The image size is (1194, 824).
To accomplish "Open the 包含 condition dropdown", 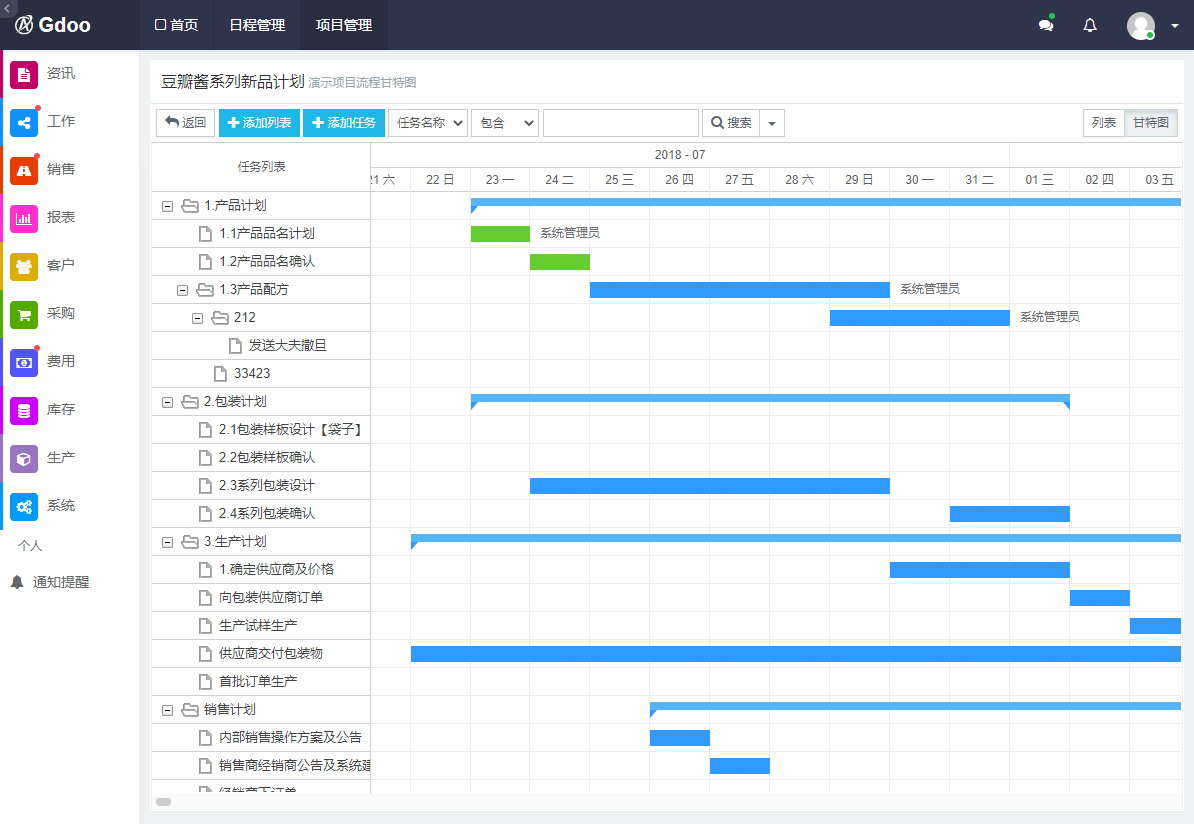I will [x=505, y=123].
